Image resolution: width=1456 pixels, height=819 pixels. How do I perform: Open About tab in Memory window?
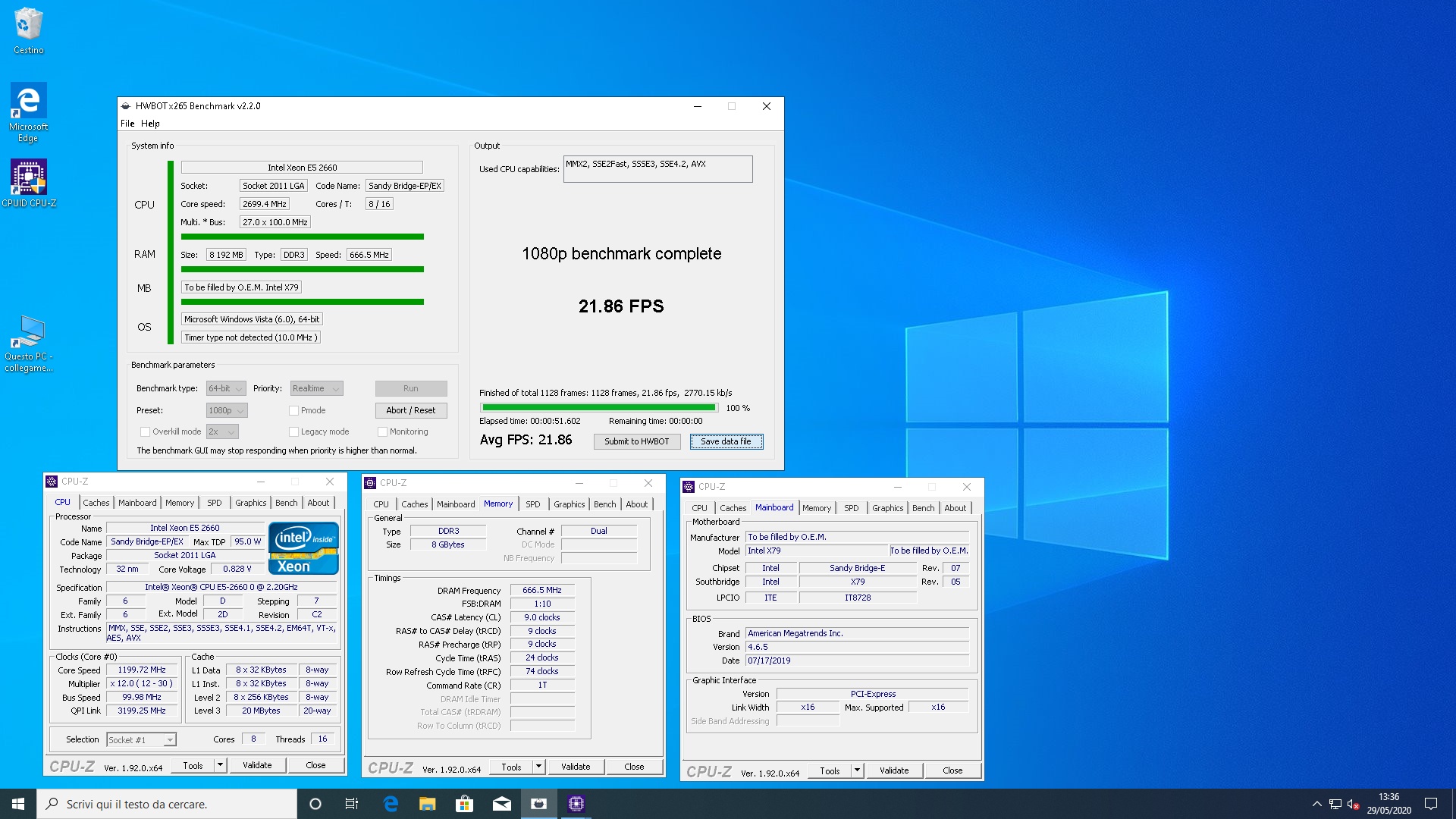(x=637, y=504)
